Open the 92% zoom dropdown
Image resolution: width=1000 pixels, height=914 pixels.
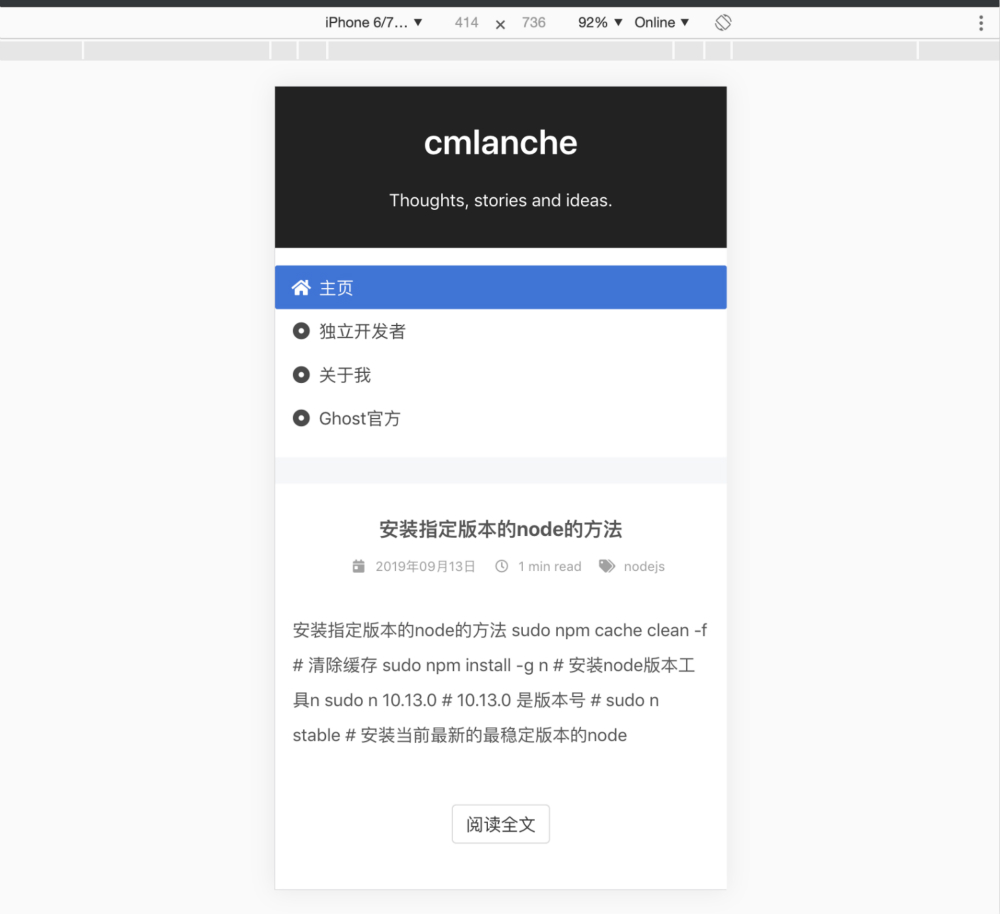[x=598, y=21]
